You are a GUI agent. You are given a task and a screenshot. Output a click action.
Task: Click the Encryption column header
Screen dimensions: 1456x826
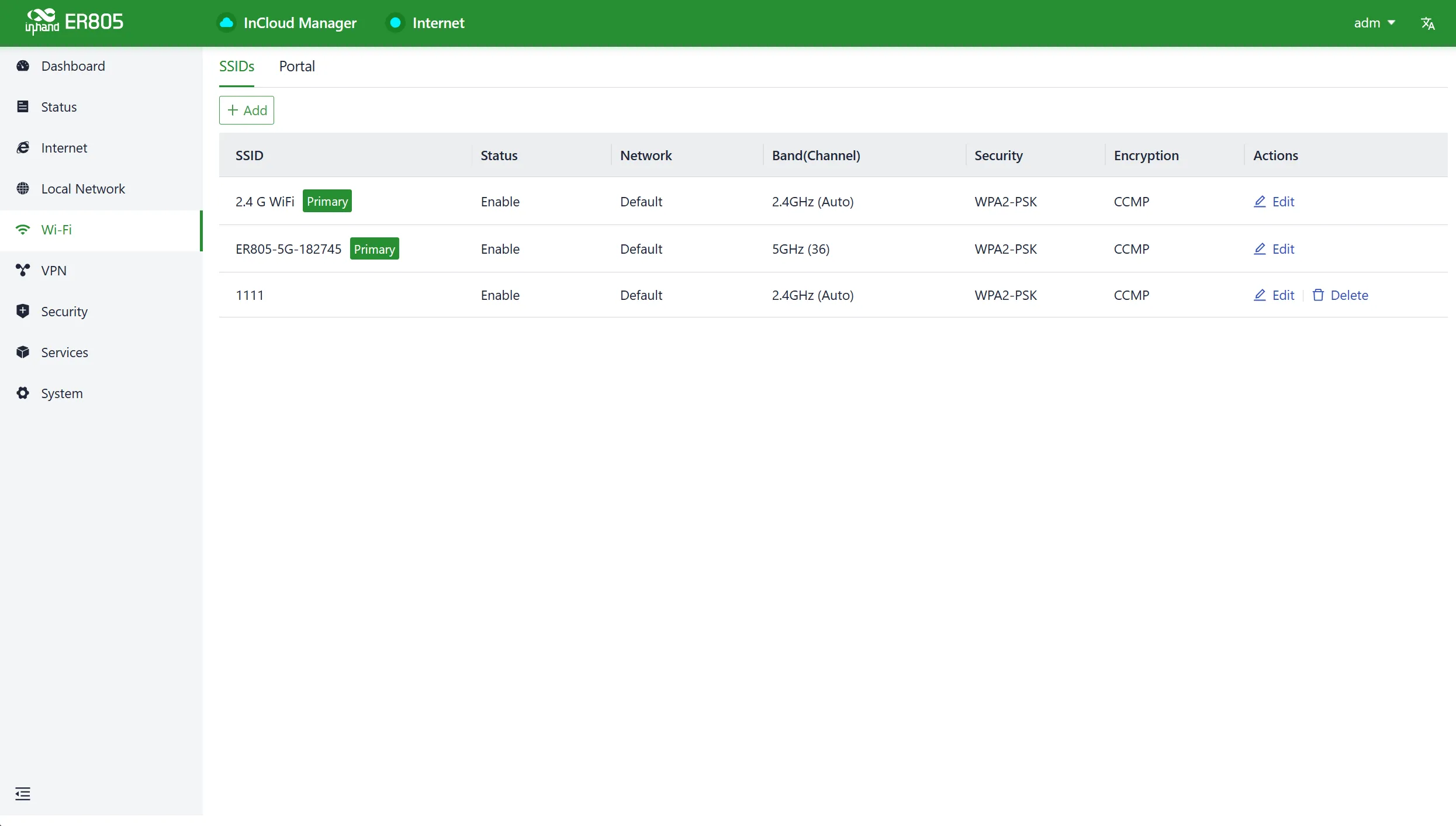pos(1146,155)
